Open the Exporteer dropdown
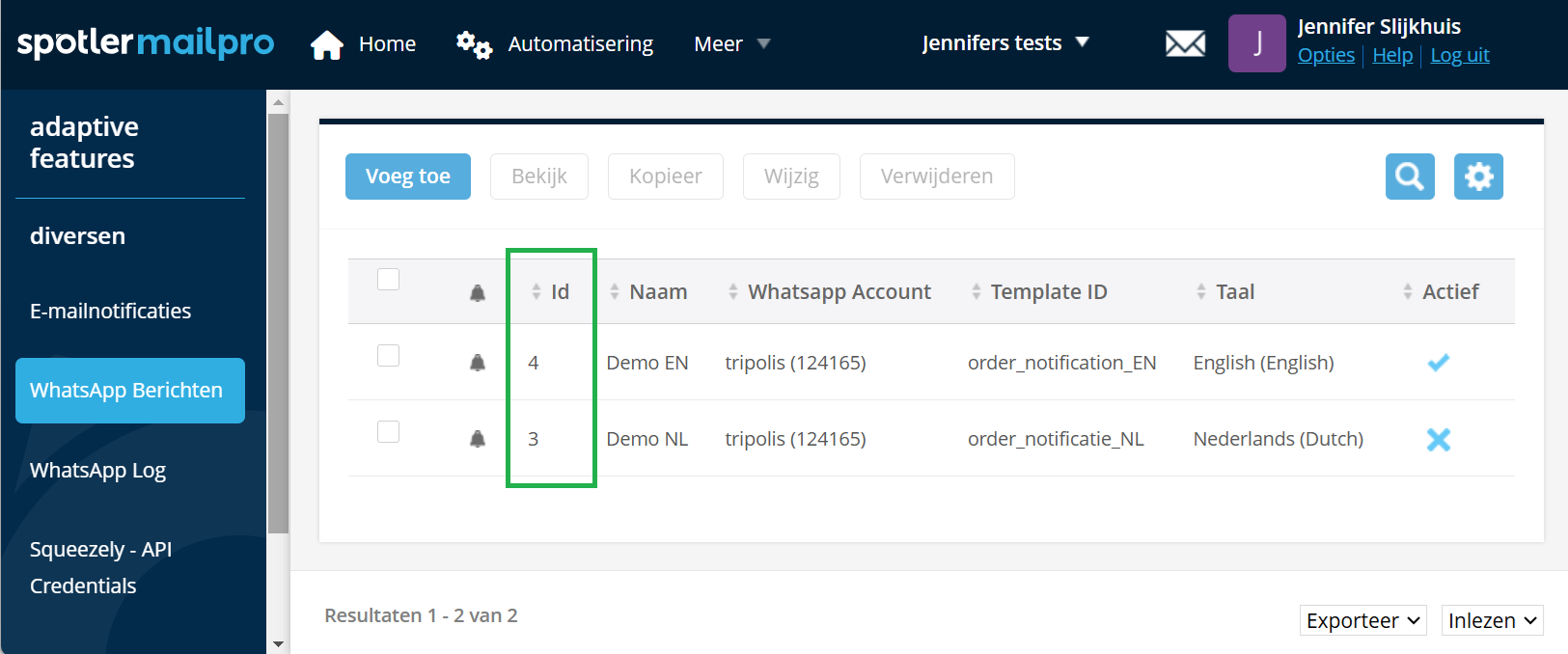Image resolution: width=1568 pixels, height=654 pixels. point(1362,620)
